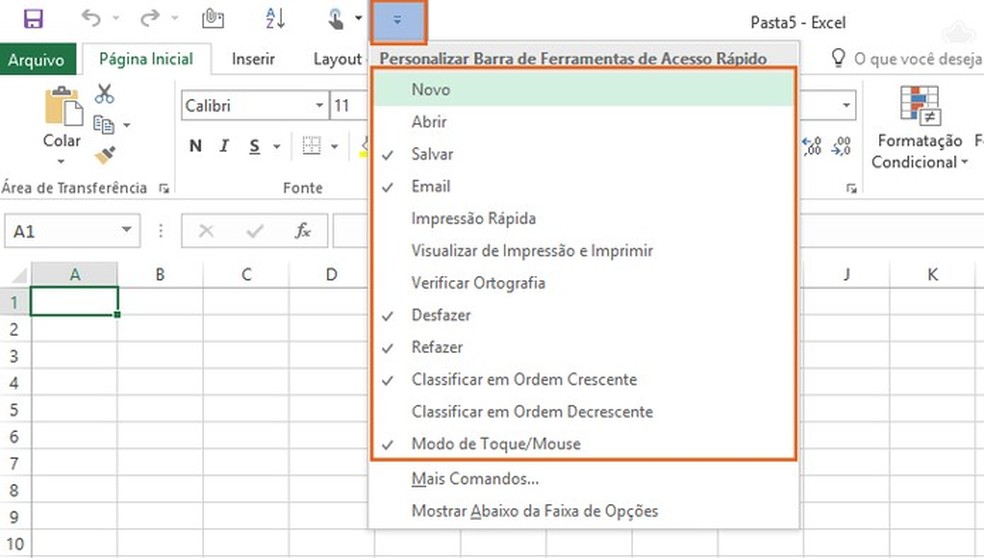Enable Impressão Rápida in the menu

tap(473, 218)
